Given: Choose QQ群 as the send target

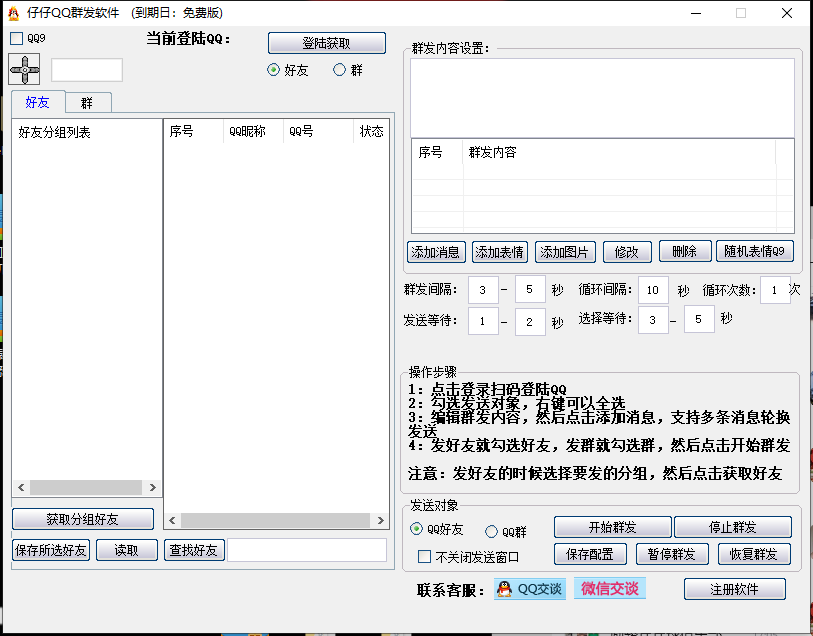Looking at the screenshot, I should (491, 531).
